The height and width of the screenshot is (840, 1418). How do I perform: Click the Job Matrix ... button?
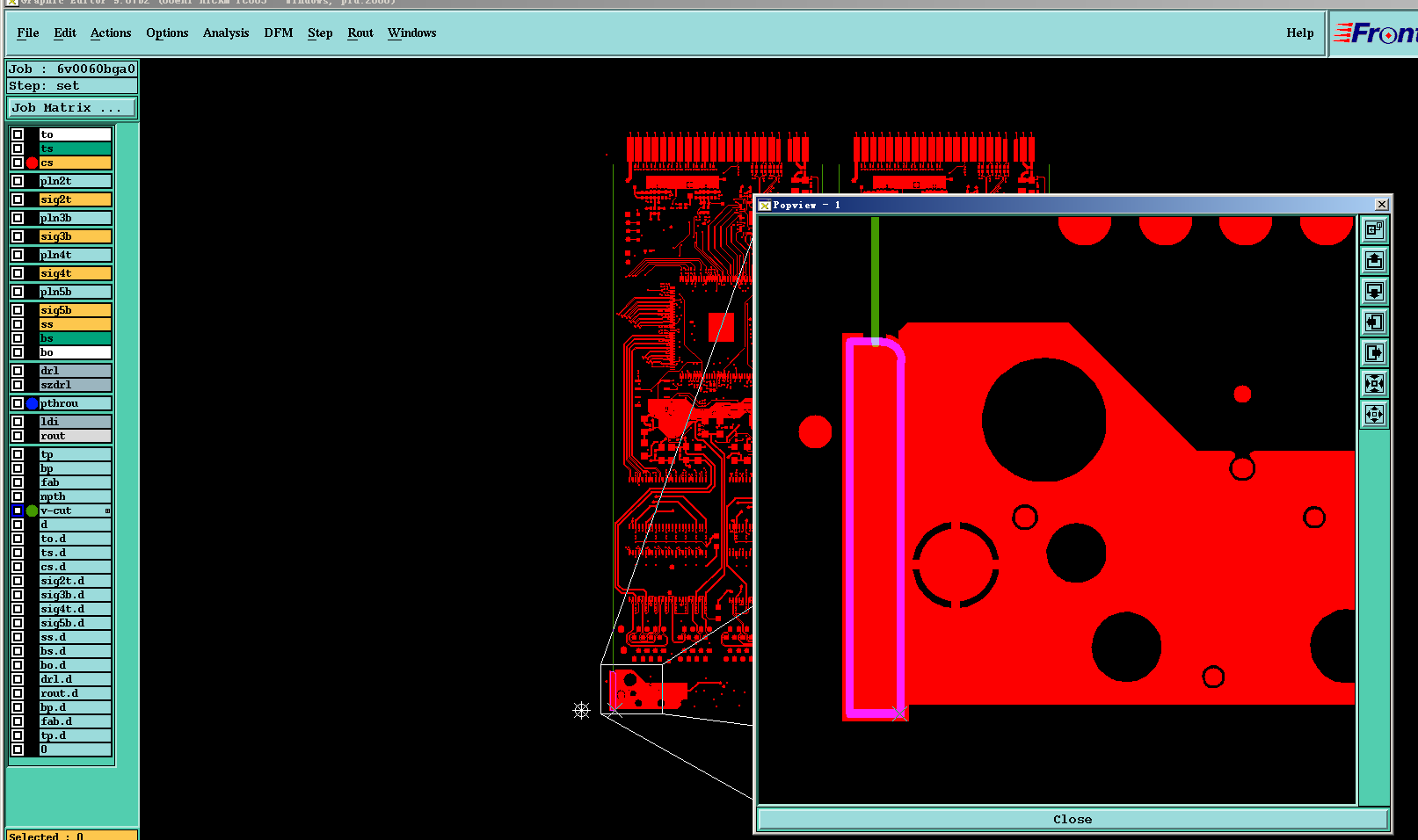click(72, 108)
